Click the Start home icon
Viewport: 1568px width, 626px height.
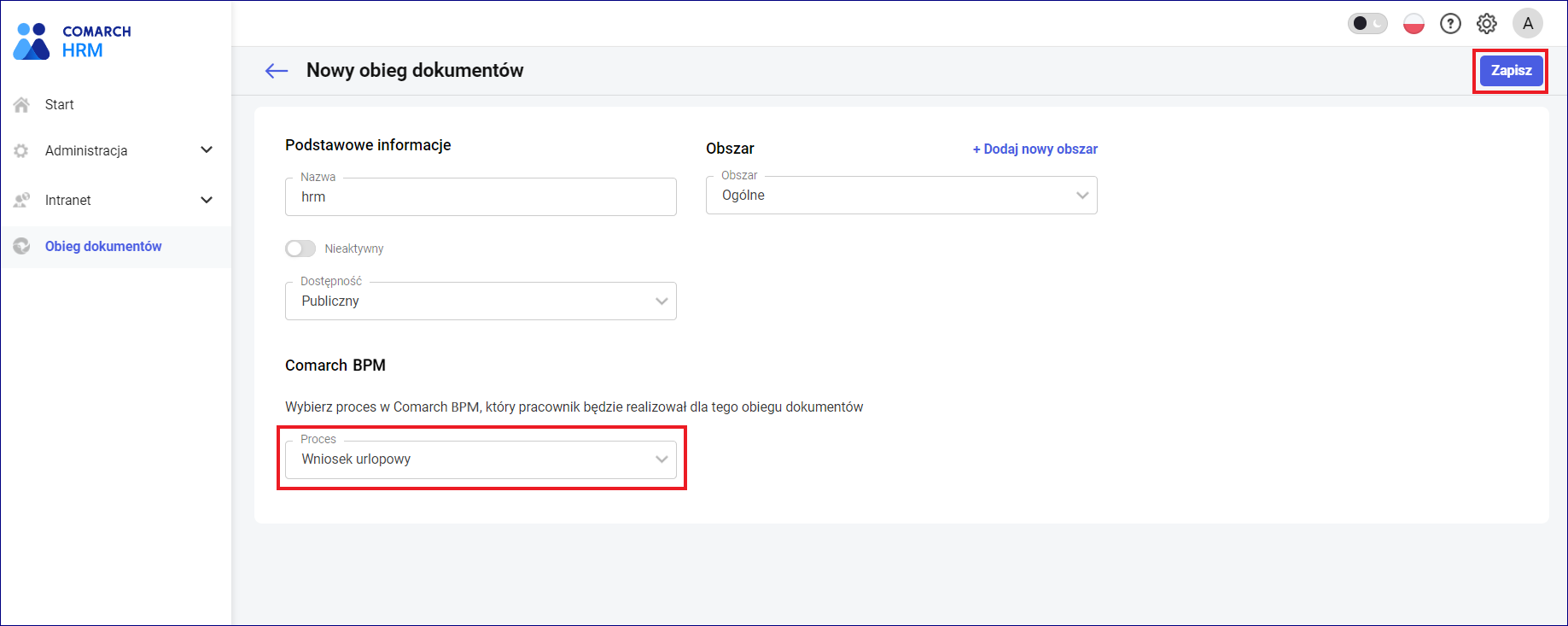pyautogui.click(x=22, y=105)
